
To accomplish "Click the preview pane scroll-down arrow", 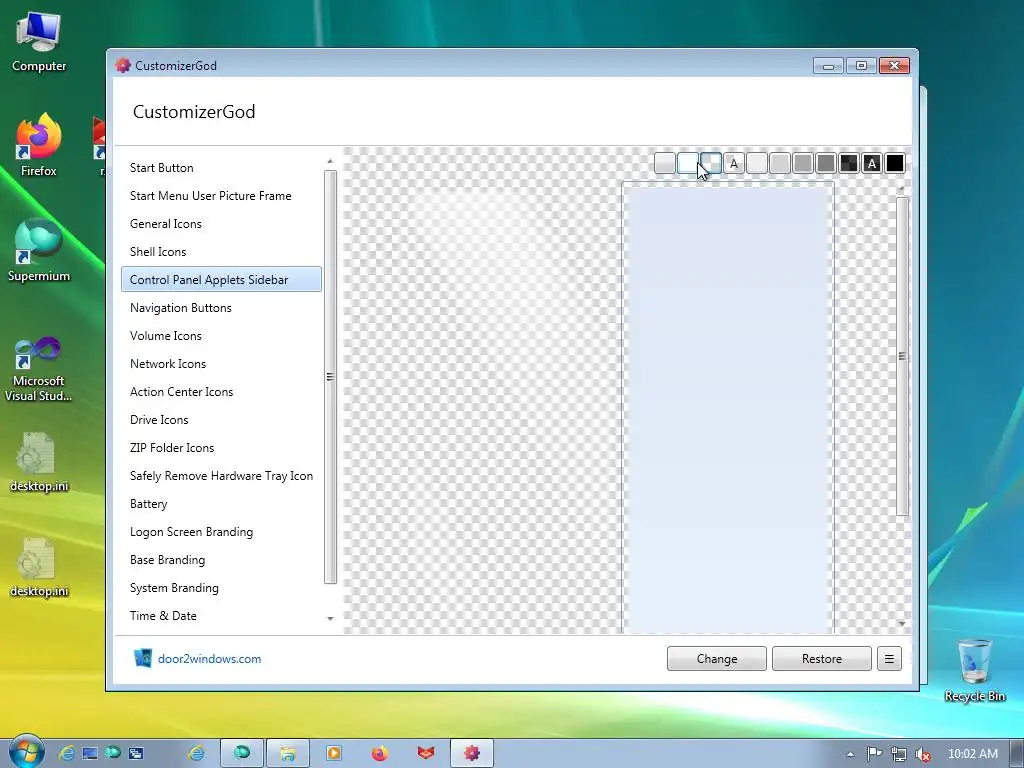I will 902,624.
